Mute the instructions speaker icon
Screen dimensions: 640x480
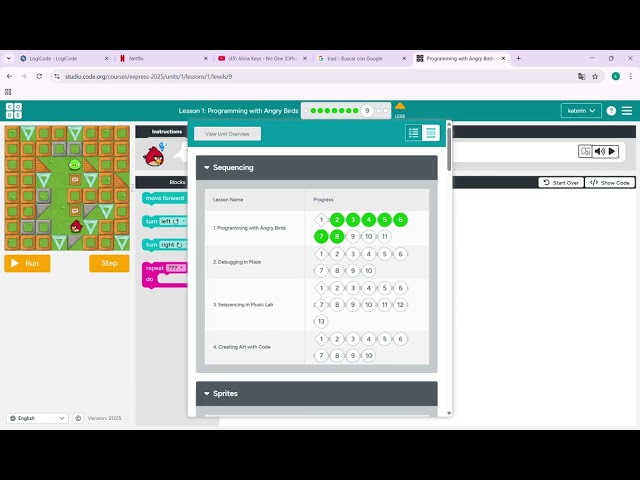click(600, 151)
